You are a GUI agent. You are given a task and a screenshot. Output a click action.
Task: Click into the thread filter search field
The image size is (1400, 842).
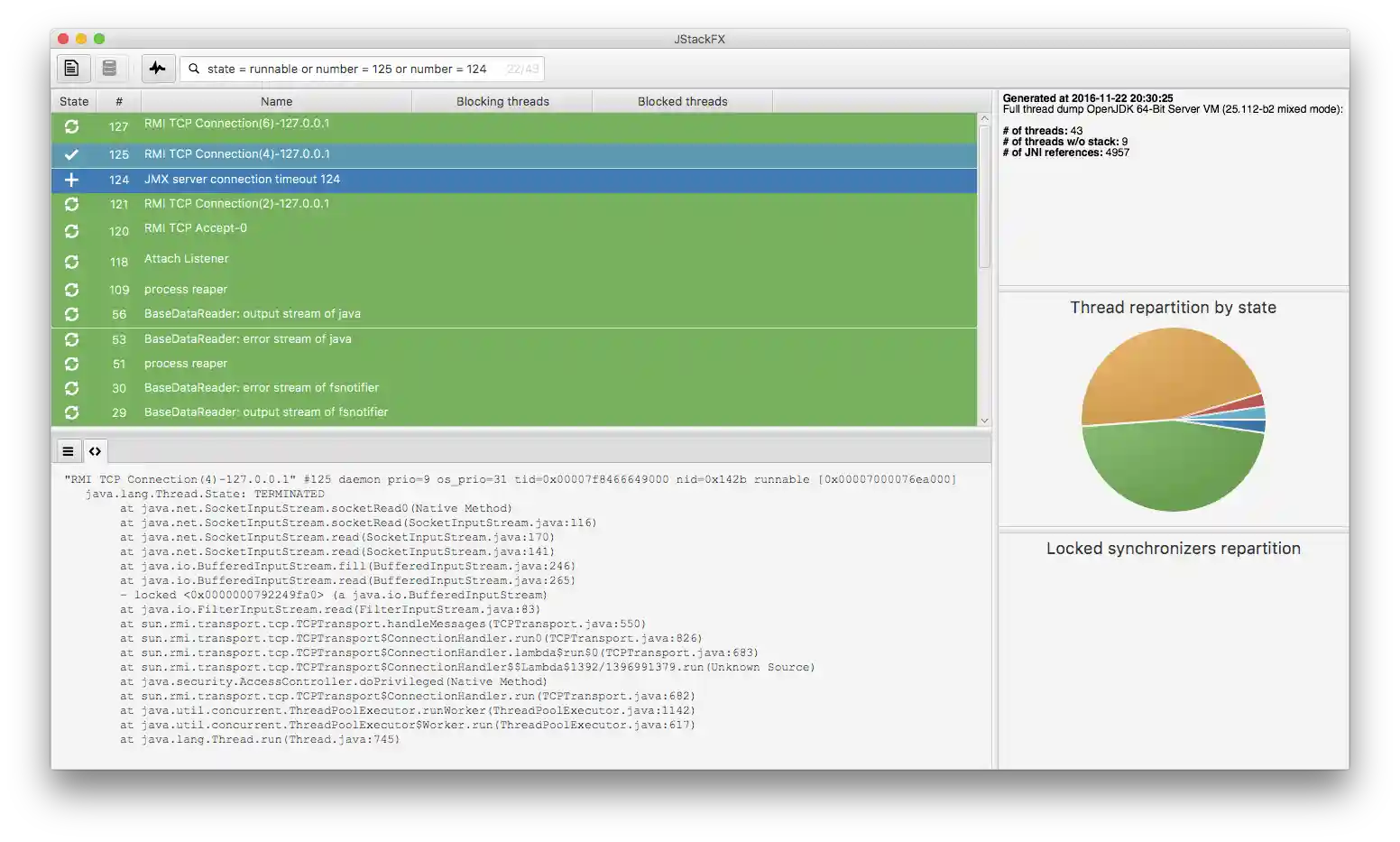click(361, 69)
